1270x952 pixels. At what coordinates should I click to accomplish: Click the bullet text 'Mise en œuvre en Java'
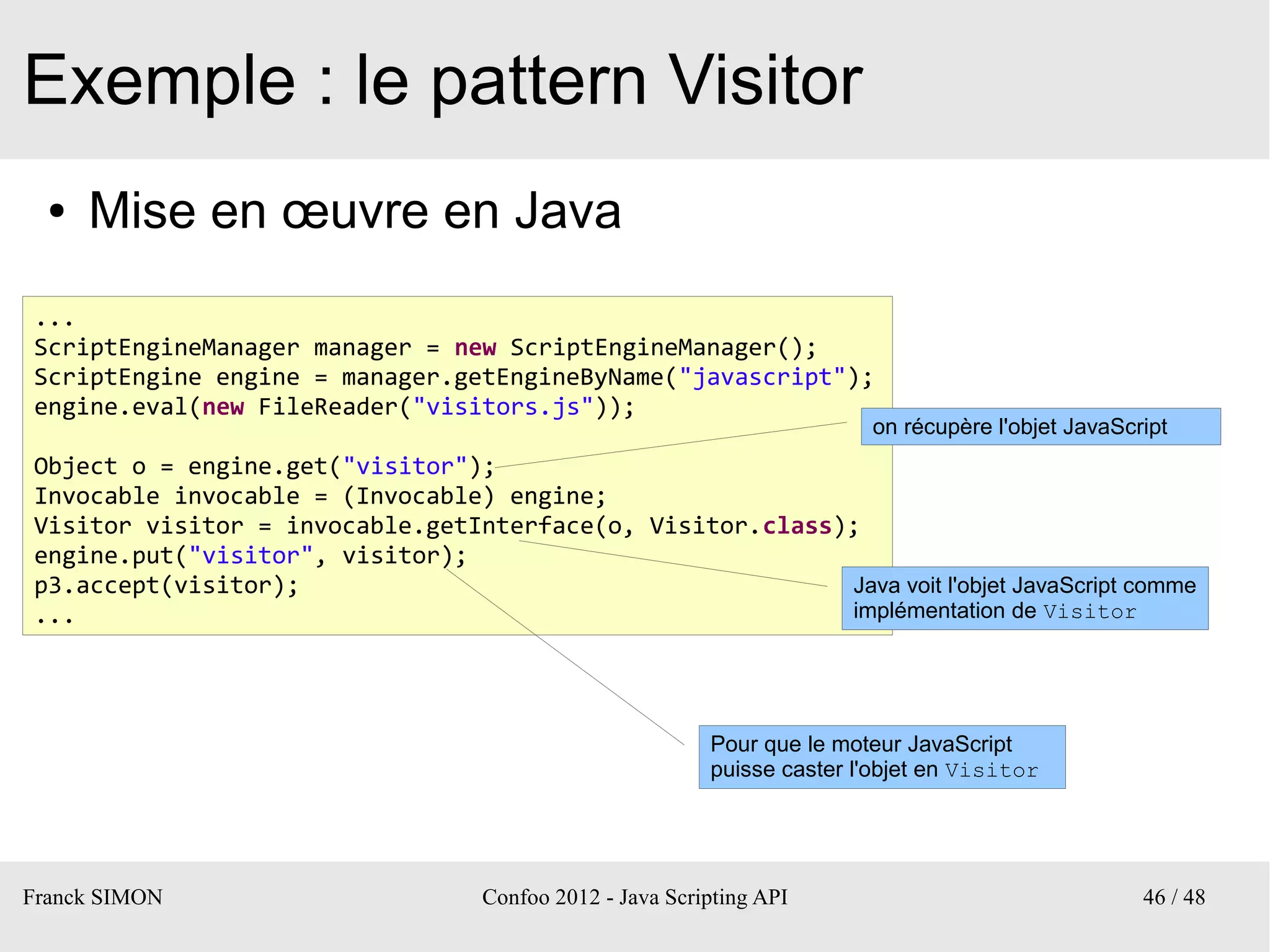(355, 211)
